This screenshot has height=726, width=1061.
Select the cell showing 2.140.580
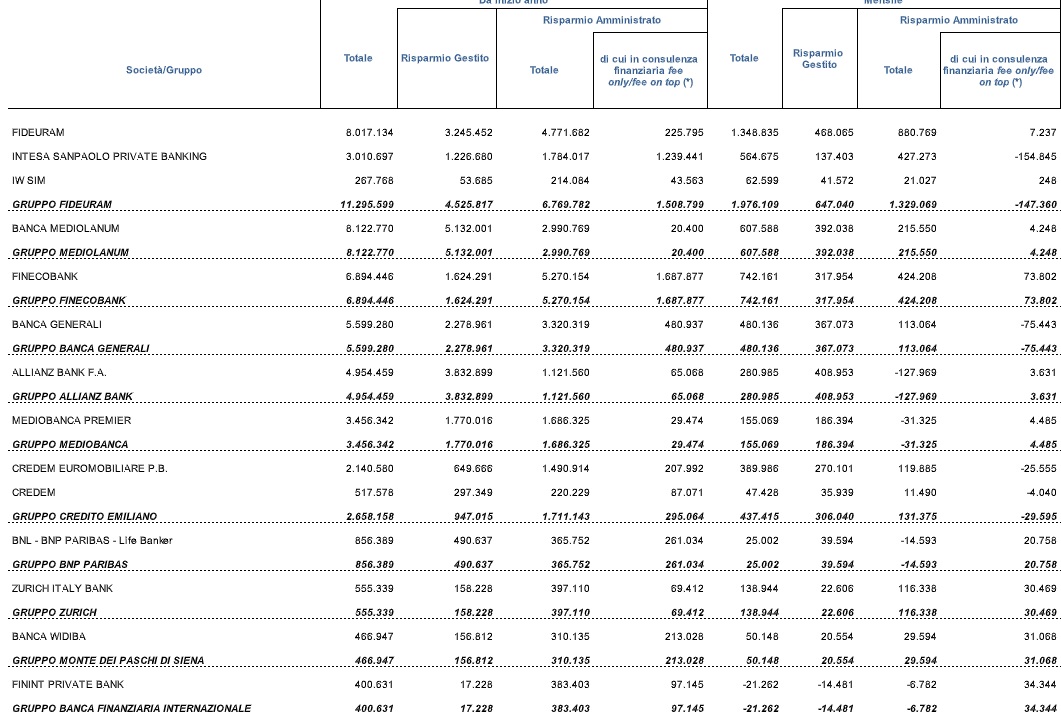click(369, 469)
